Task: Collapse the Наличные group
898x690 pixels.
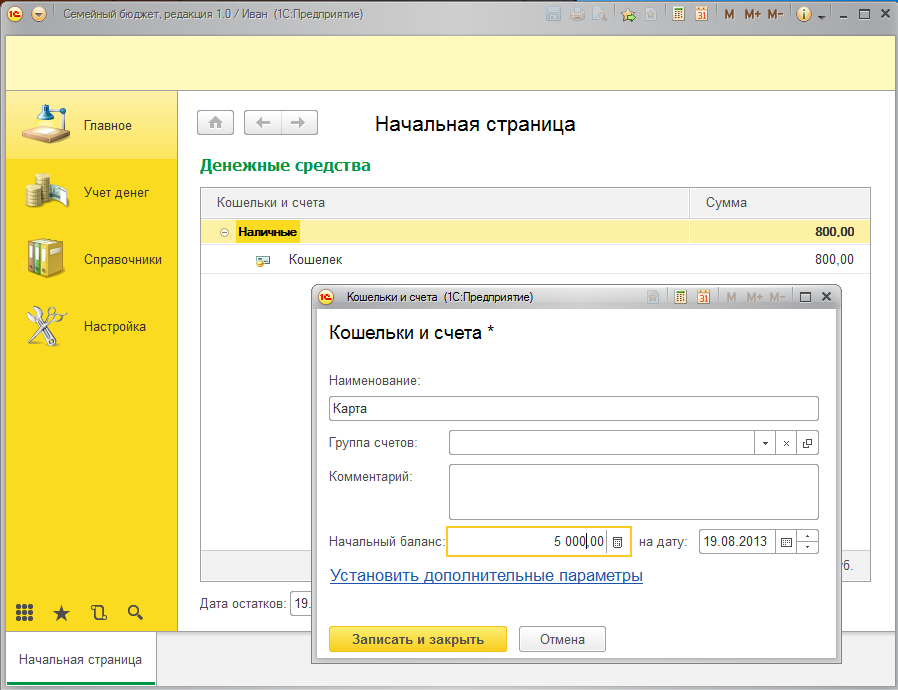Action: (x=224, y=232)
